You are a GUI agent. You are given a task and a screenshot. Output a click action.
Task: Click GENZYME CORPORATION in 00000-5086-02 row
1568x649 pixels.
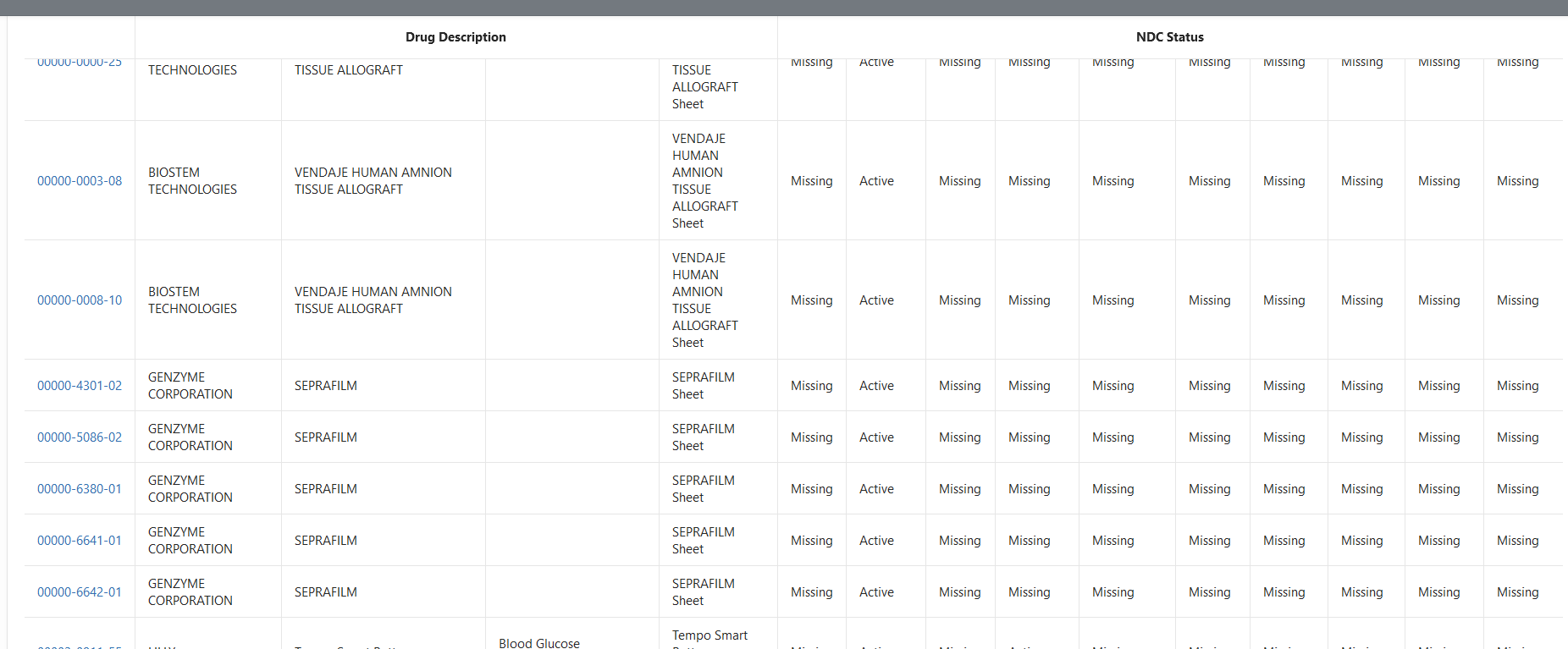tap(190, 437)
